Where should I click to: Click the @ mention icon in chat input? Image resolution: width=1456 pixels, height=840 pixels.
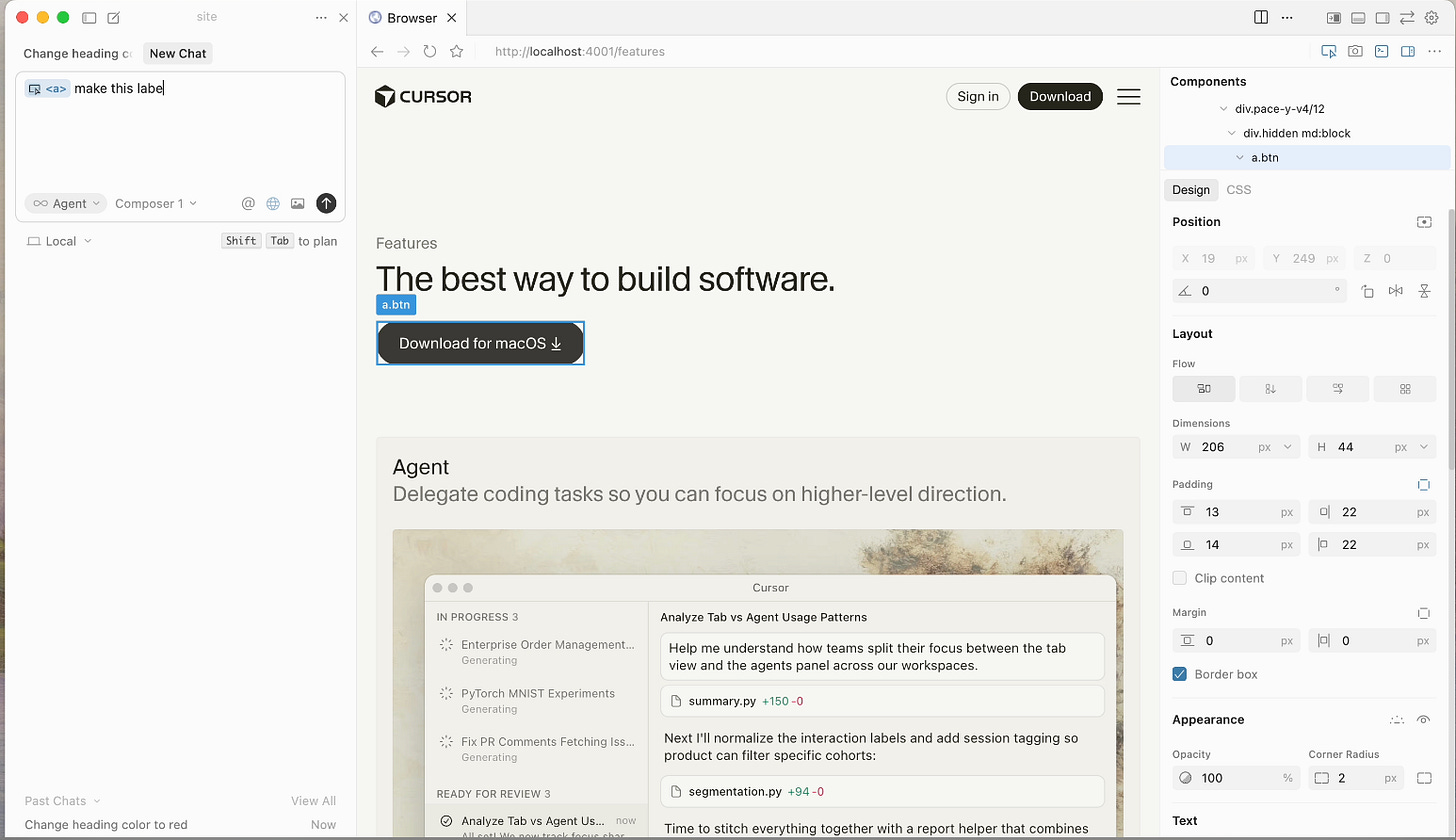click(249, 203)
